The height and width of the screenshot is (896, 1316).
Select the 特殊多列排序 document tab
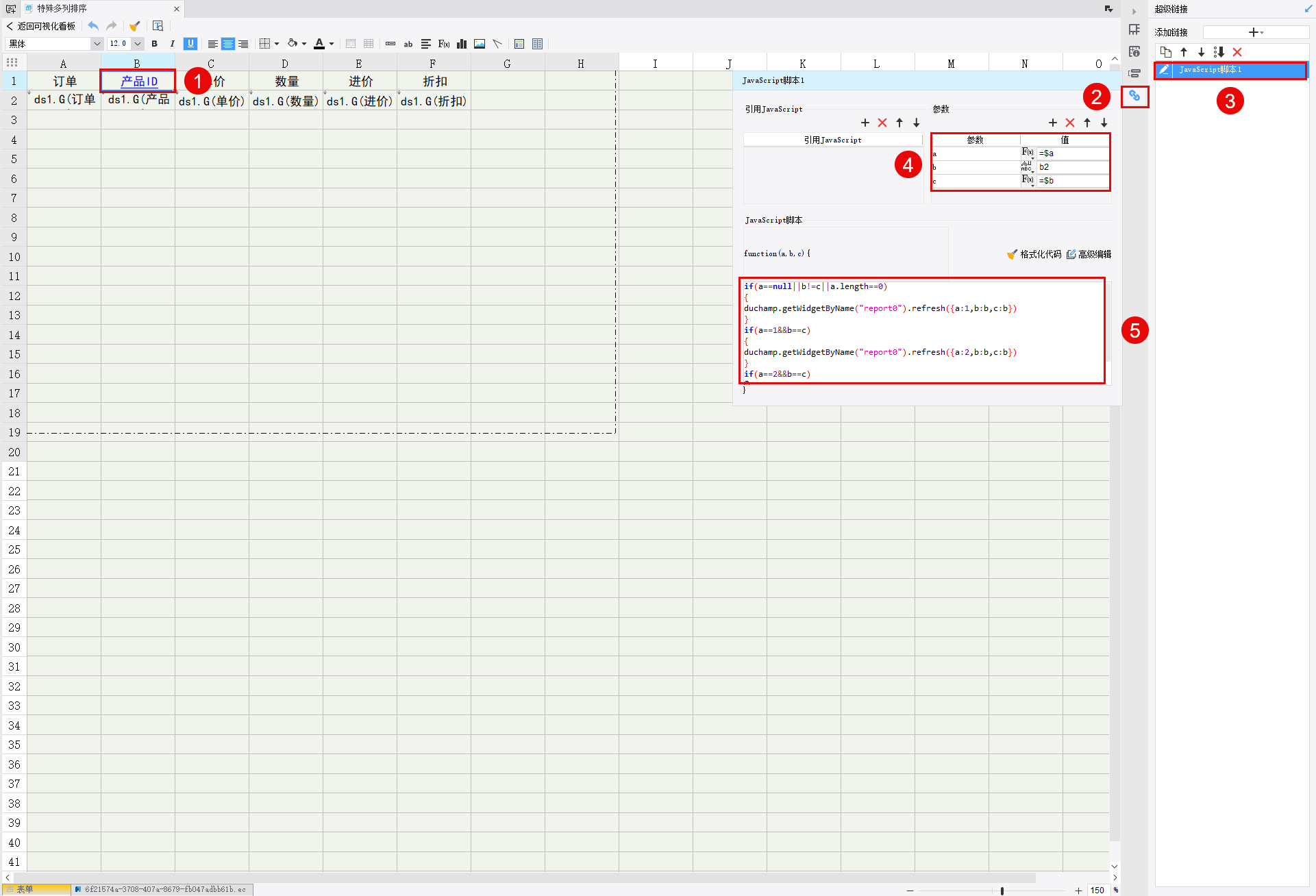62,8
